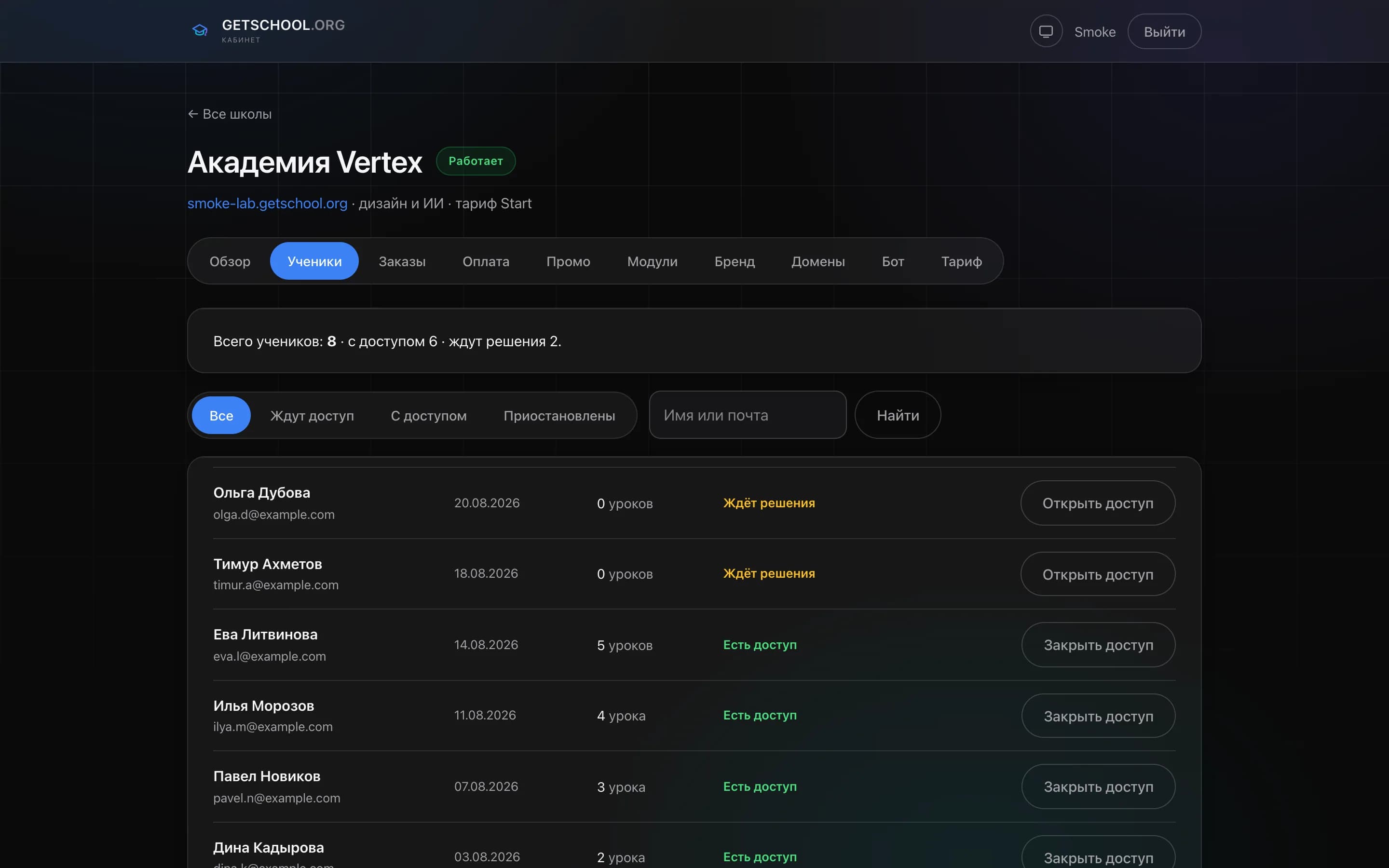The width and height of the screenshot is (1389, 868).
Task: Focus the Имя или почта search field
Action: coord(747,415)
